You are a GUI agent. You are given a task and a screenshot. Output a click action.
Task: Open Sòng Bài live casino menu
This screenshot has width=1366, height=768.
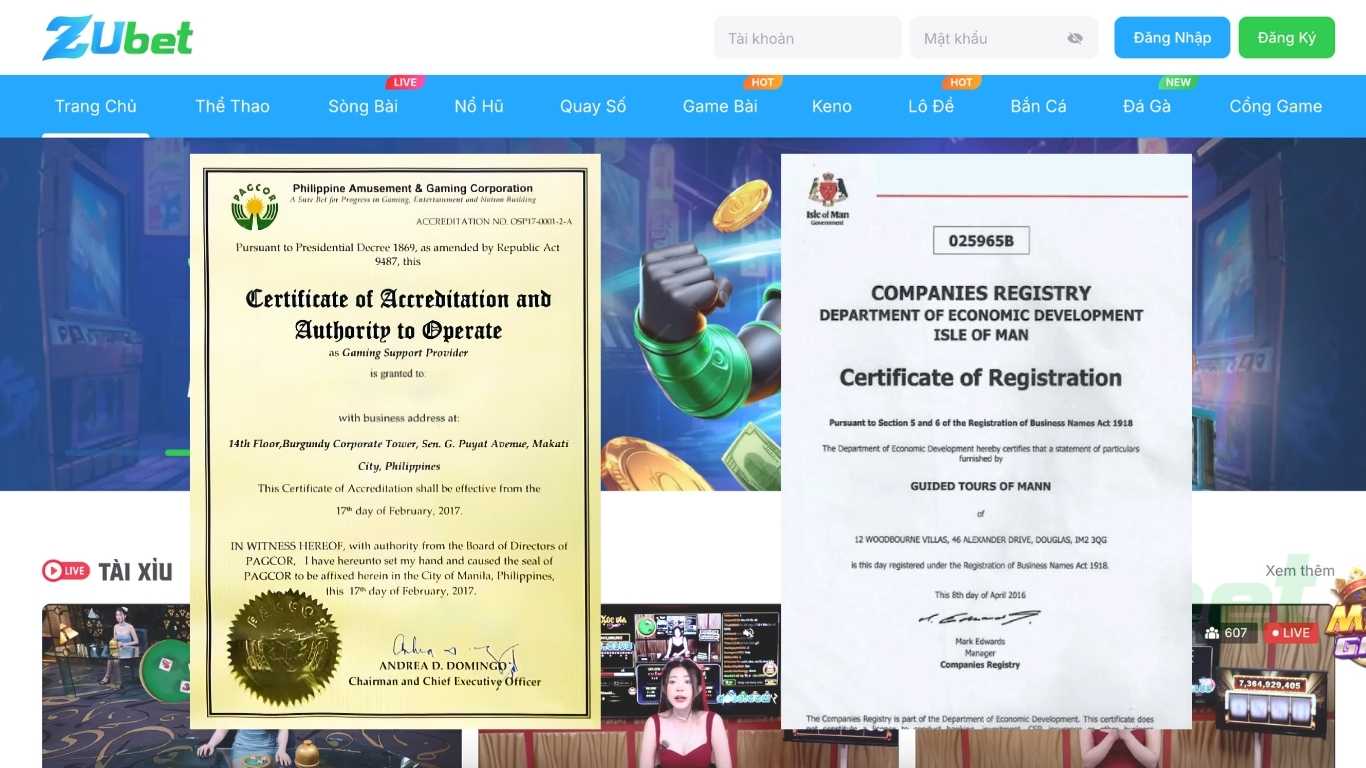tap(363, 106)
